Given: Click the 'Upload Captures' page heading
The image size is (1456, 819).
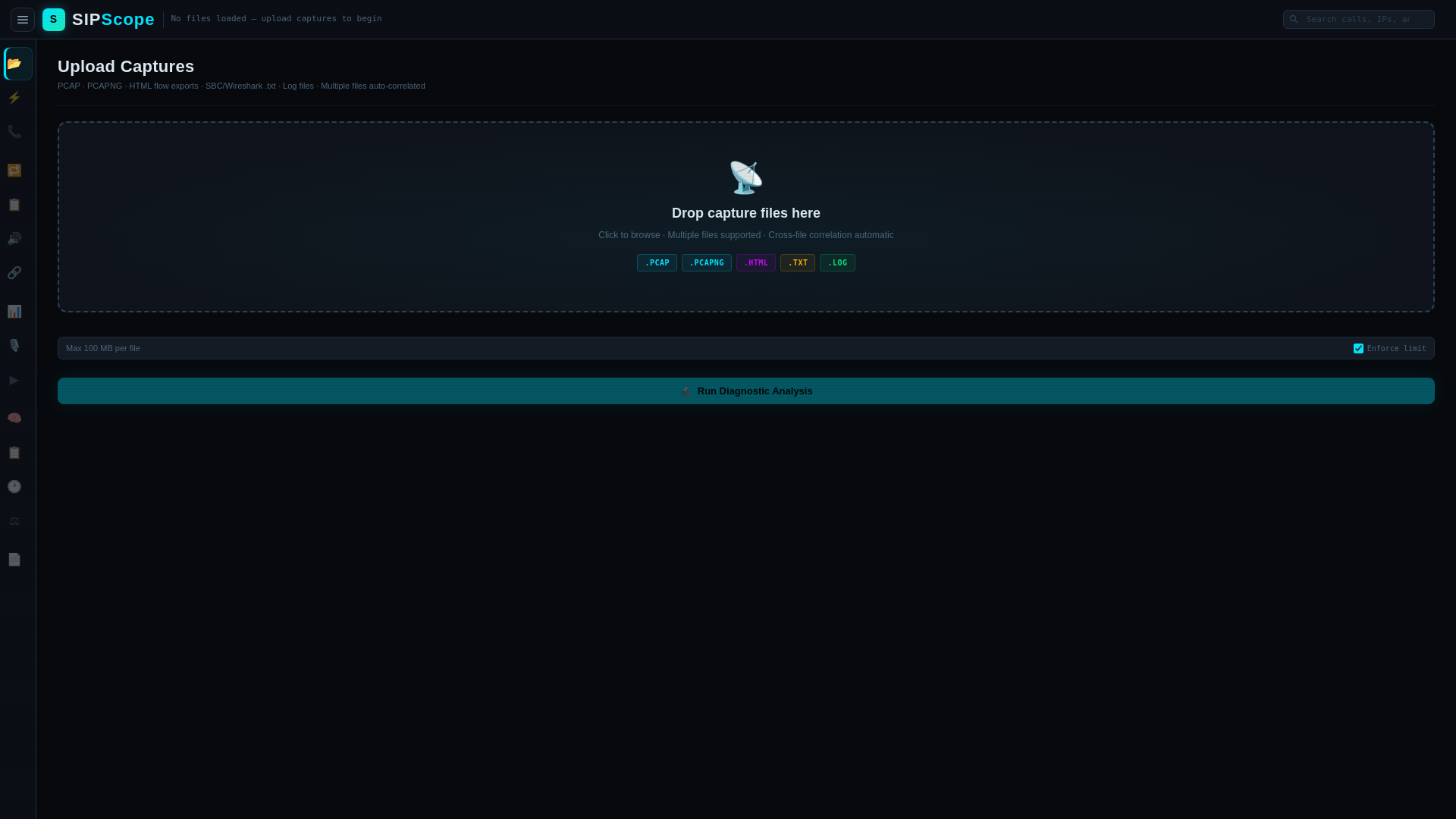Looking at the screenshot, I should pyautogui.click(x=126, y=67).
